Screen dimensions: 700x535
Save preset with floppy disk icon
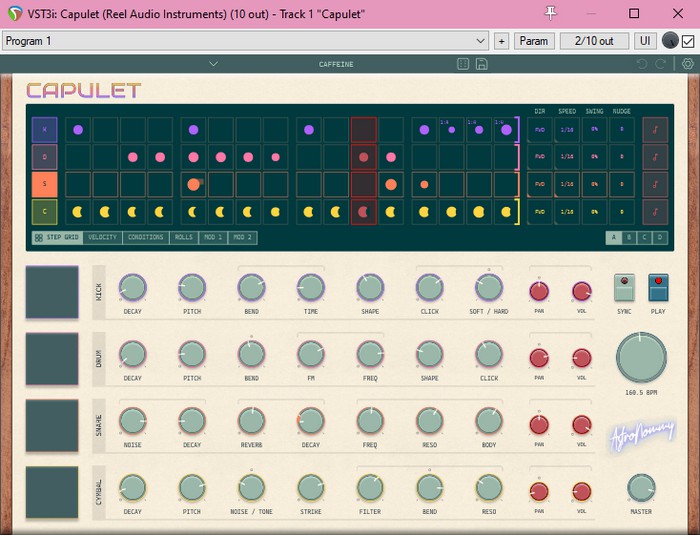point(481,64)
